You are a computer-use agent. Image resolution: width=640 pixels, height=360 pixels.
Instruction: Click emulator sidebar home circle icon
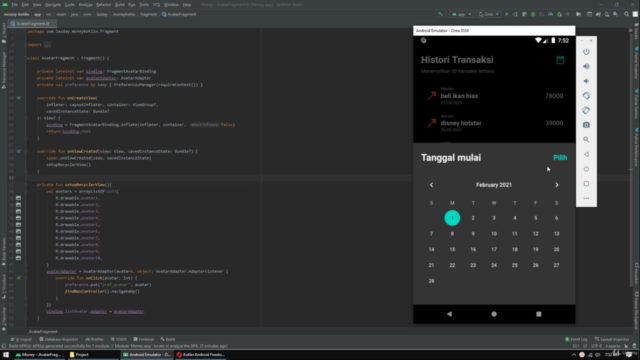click(586, 169)
